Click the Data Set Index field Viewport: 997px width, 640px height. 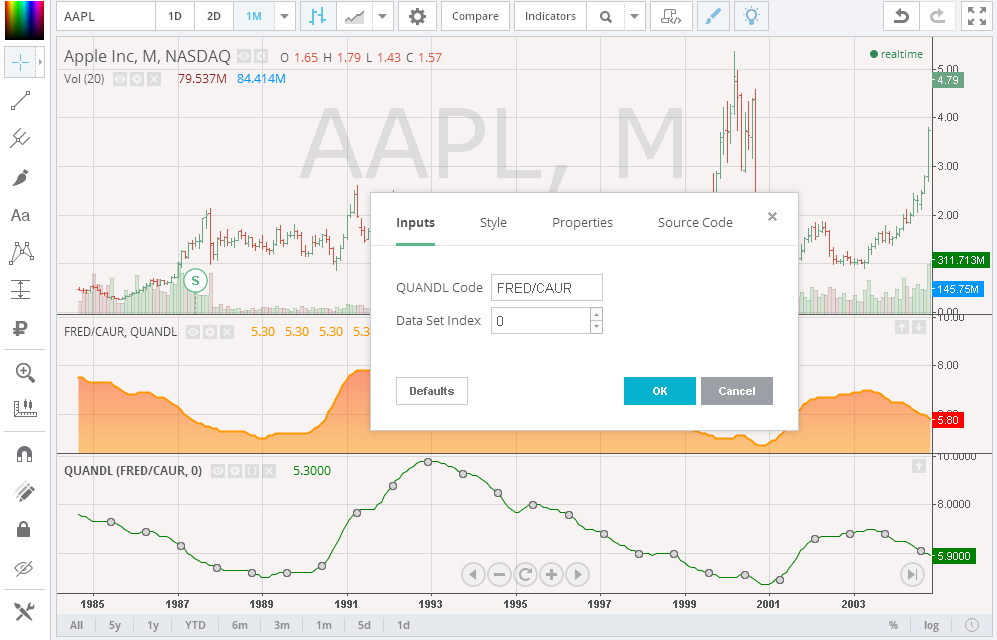540,321
